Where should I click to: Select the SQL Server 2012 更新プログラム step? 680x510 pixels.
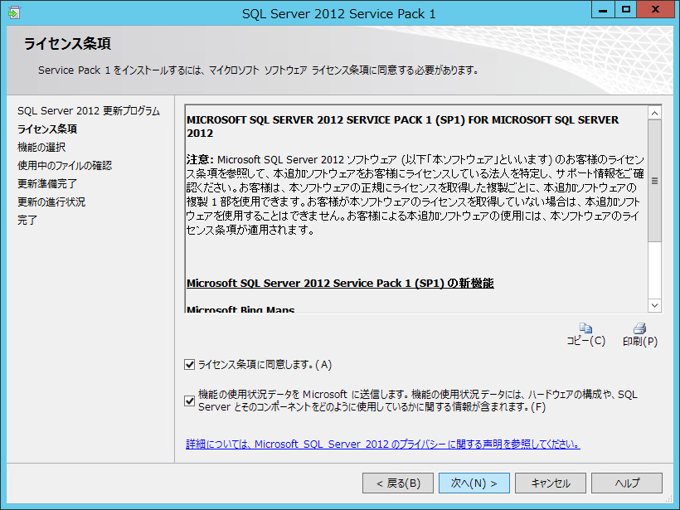88,111
